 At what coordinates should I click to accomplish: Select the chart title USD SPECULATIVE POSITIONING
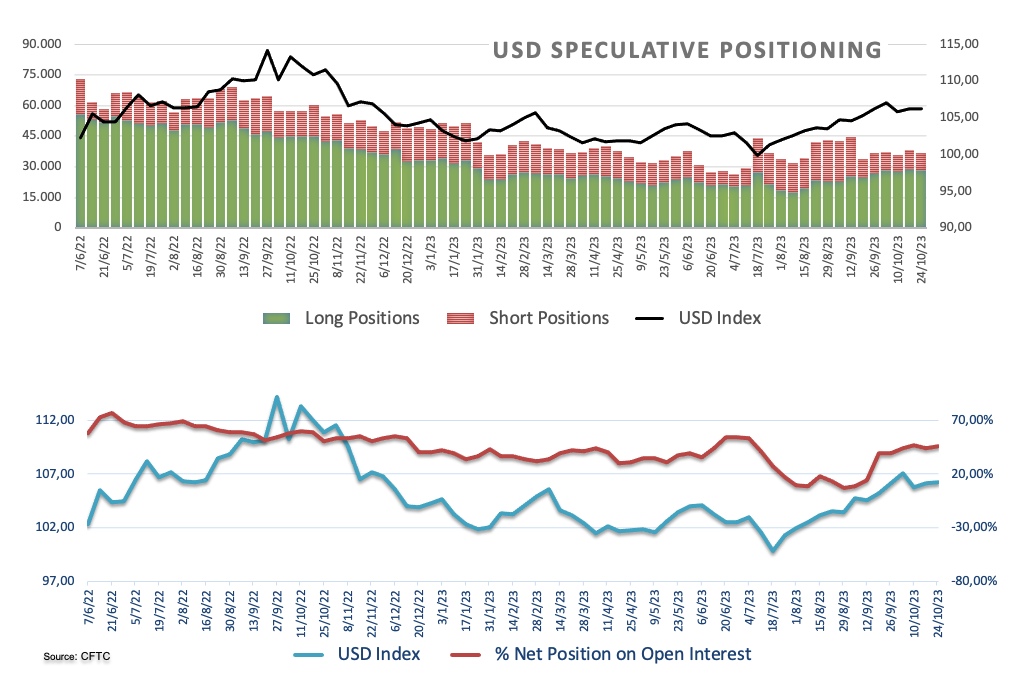(689, 50)
